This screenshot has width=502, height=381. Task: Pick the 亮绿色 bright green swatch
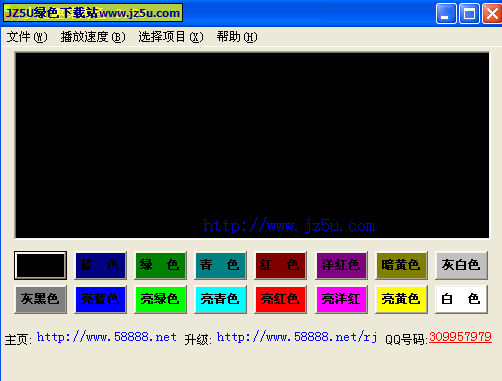160,299
